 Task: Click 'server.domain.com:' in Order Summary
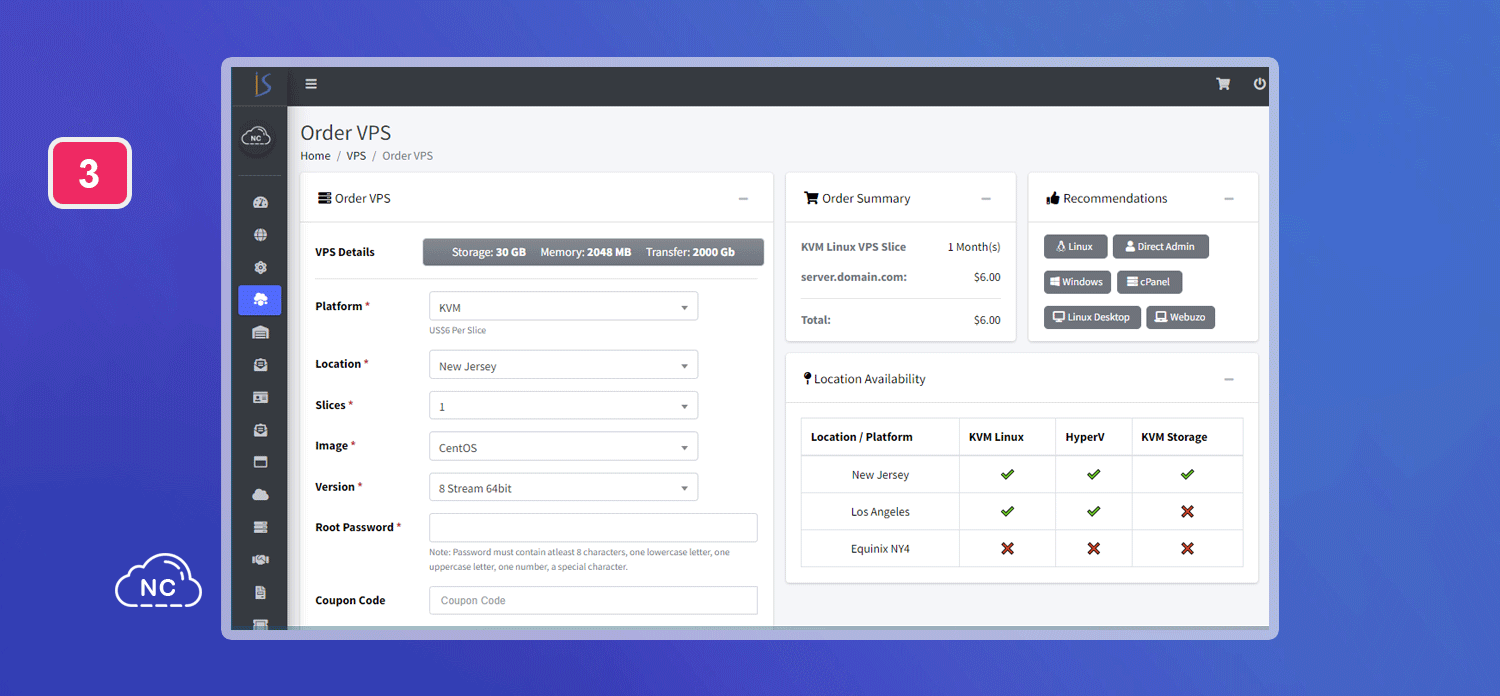pos(854,277)
